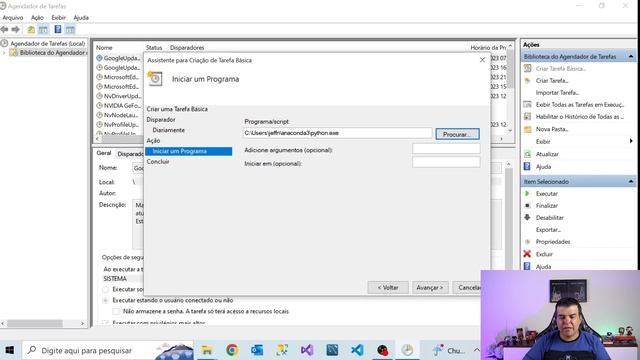
Task: Click the Iniciar em (opcional) field
Action: pyautogui.click(x=446, y=162)
